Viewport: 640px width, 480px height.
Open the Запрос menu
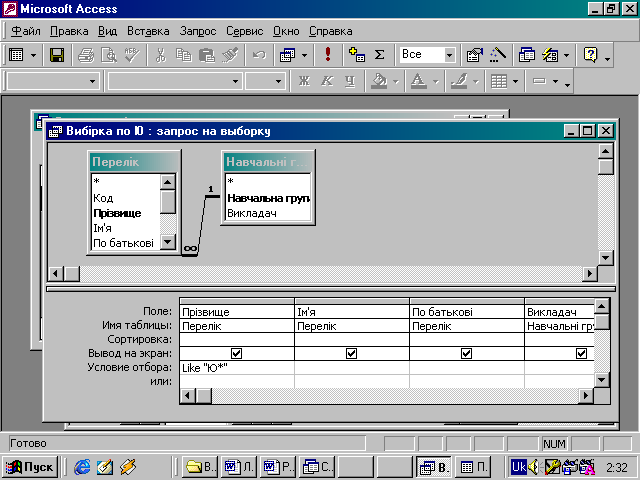point(198,31)
